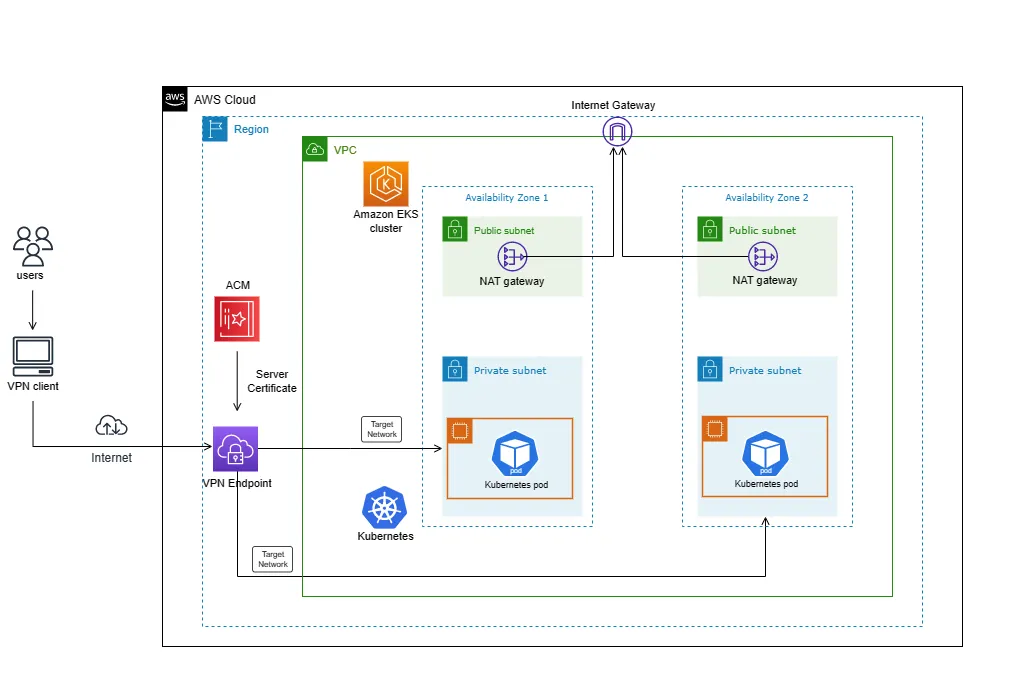Click the Server Certificate label

[271, 380]
